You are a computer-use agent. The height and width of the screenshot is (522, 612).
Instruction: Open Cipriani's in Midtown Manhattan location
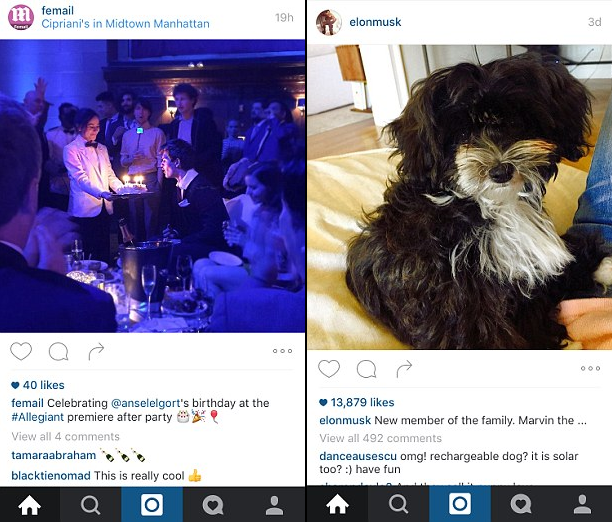coord(125,24)
